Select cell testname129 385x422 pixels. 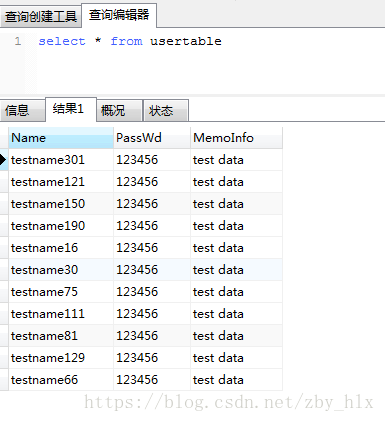61,358
